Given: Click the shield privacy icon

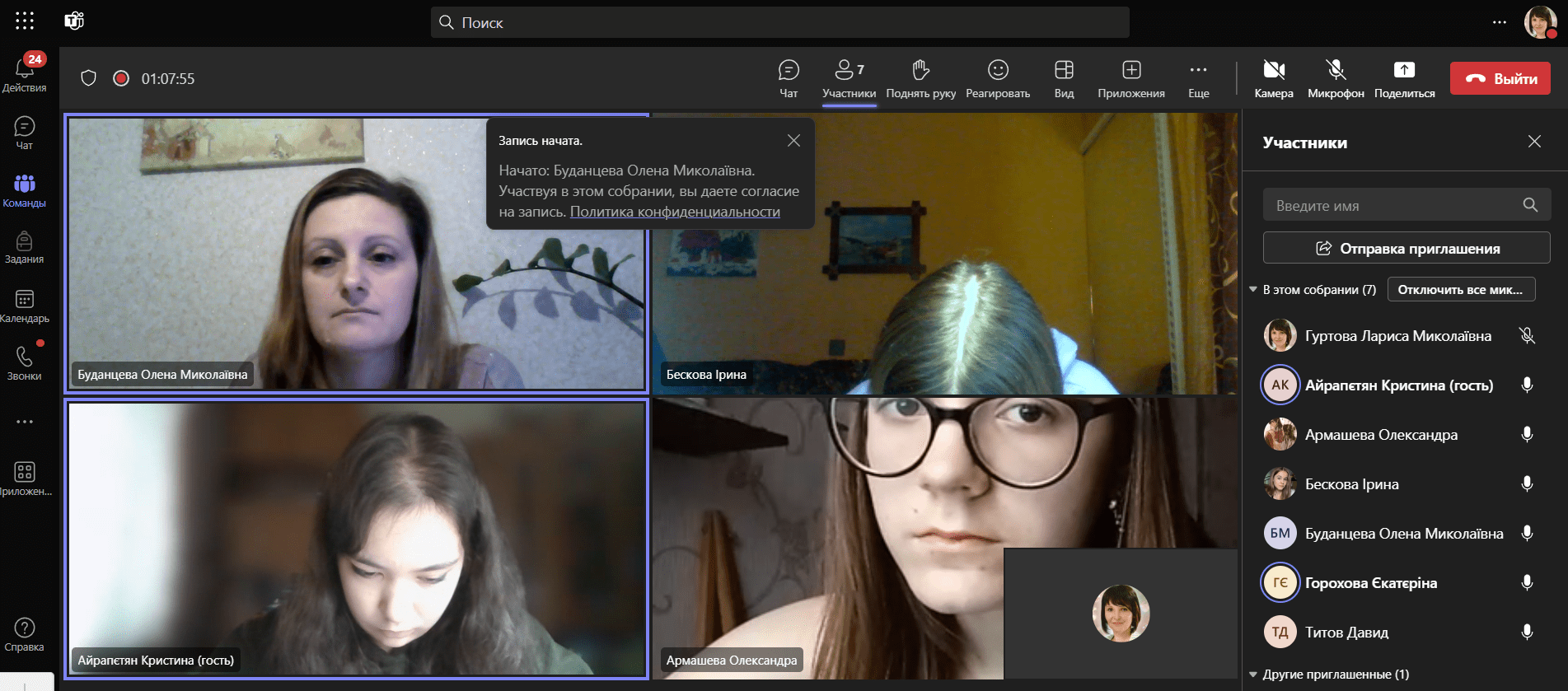Looking at the screenshot, I should [x=88, y=78].
